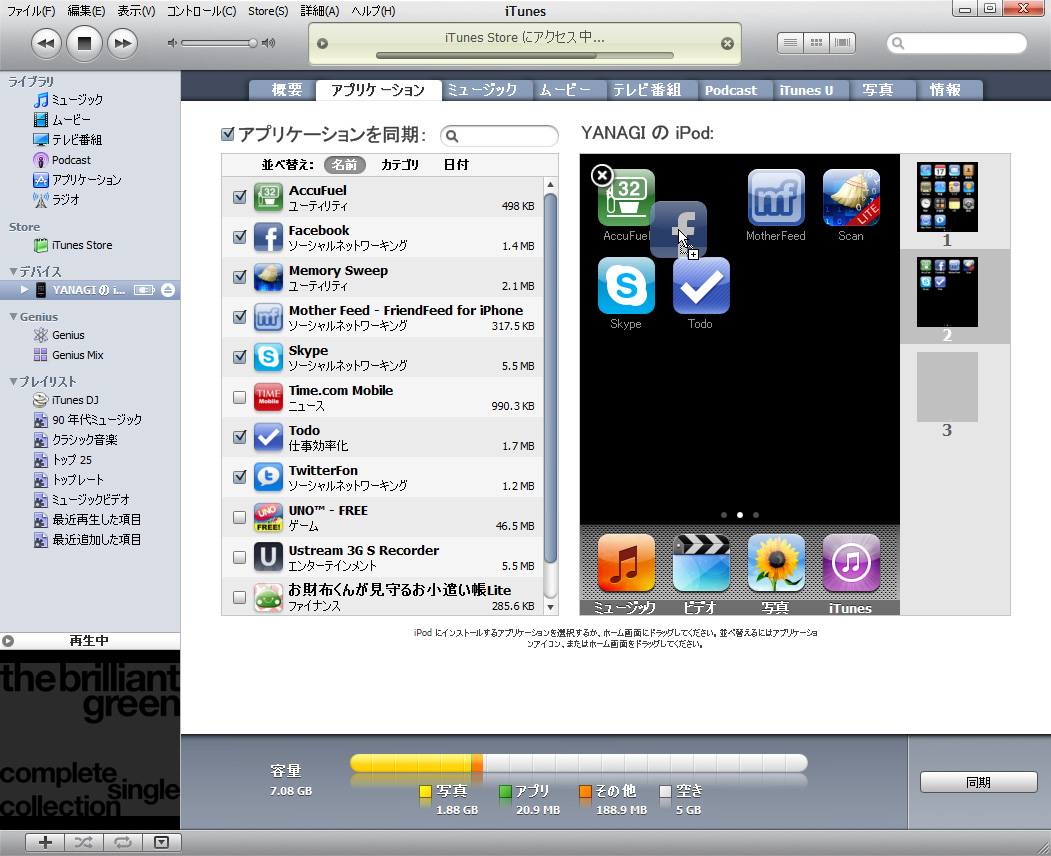Open the 編集(E) menu
Image resolution: width=1051 pixels, height=856 pixels.
[86, 11]
